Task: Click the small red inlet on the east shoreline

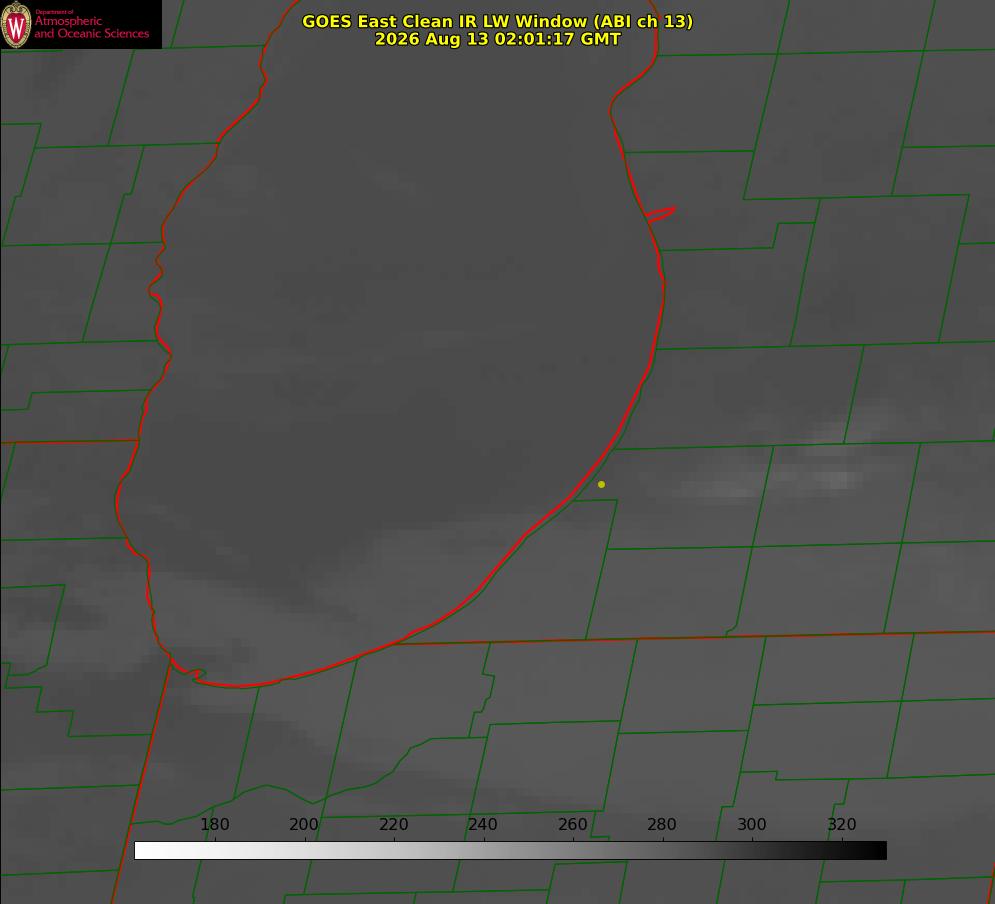Action: (661, 214)
